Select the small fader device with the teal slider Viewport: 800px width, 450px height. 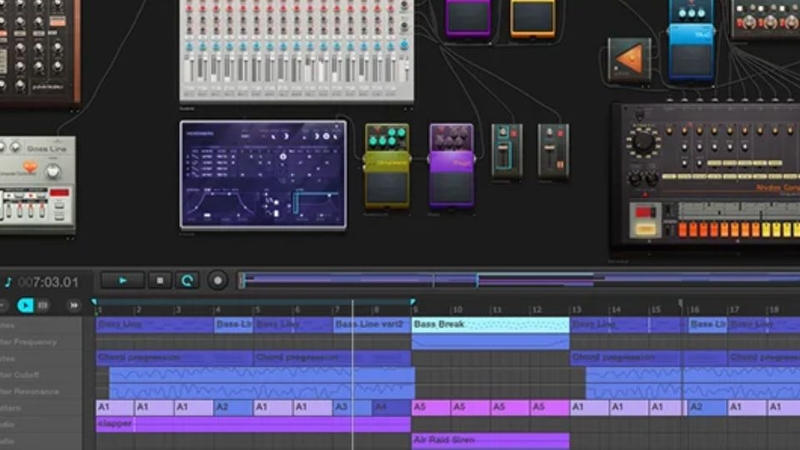(x=507, y=152)
